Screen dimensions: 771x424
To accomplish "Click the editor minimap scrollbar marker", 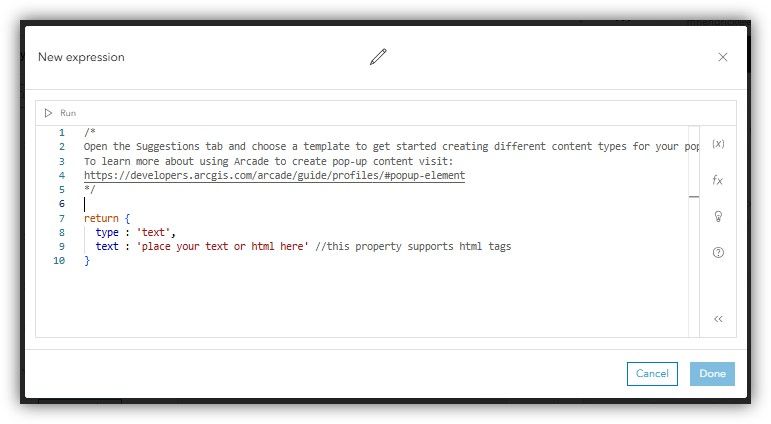I will tap(694, 197).
